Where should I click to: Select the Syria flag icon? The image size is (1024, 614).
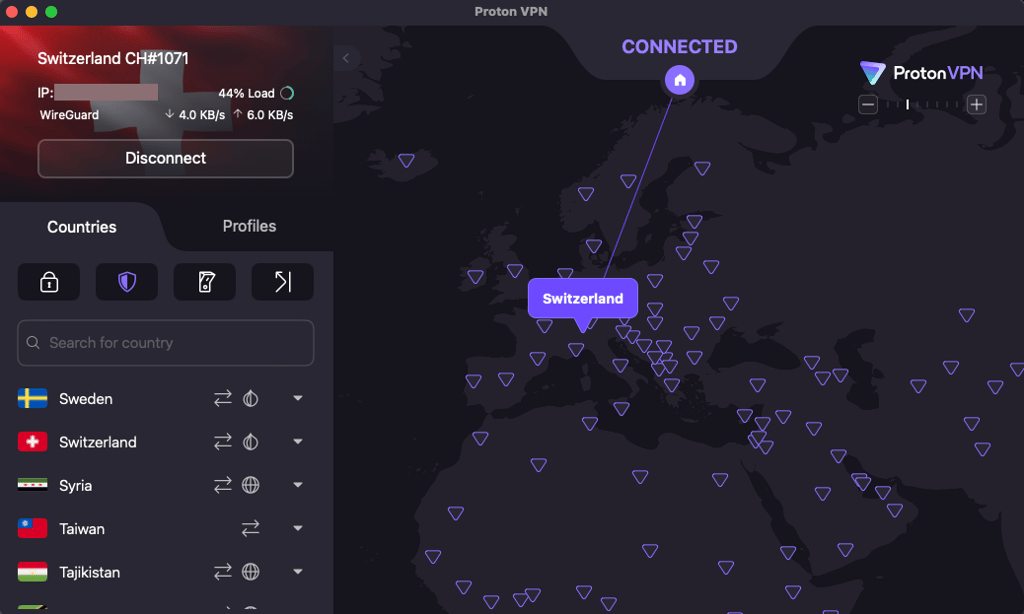32,485
